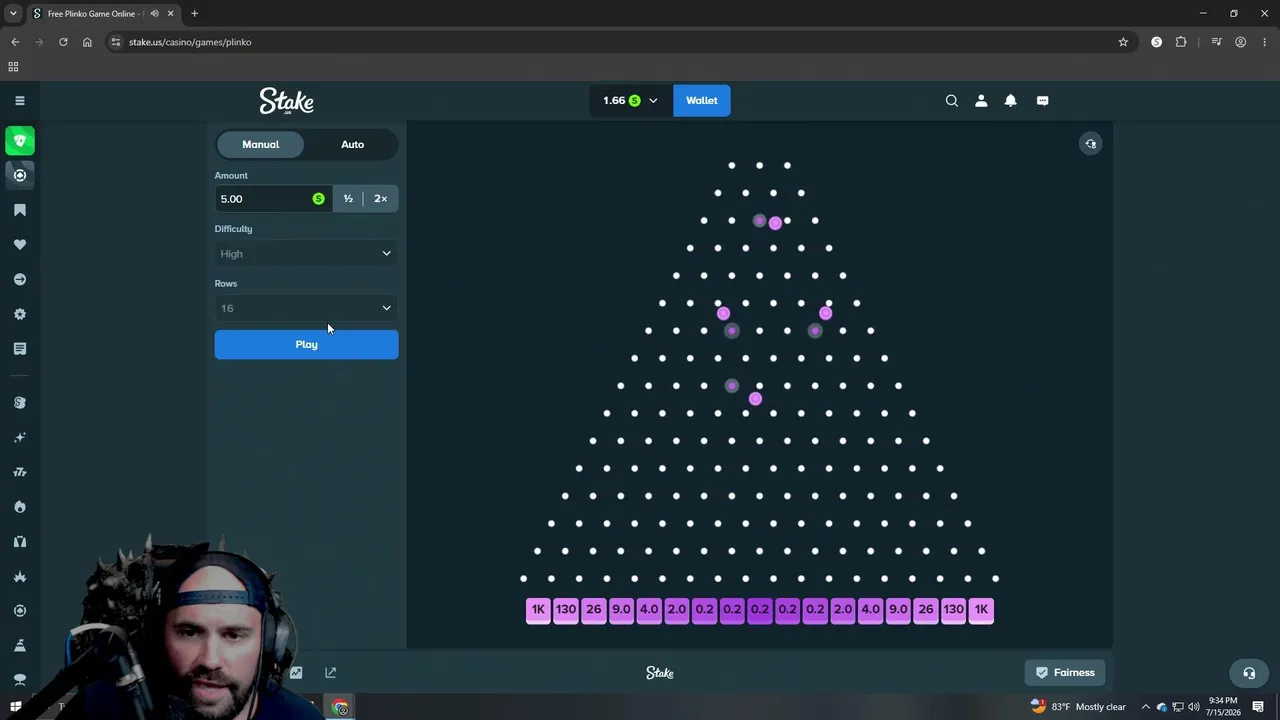
Task: Open browser media controls icon
Action: pyautogui.click(x=1216, y=42)
